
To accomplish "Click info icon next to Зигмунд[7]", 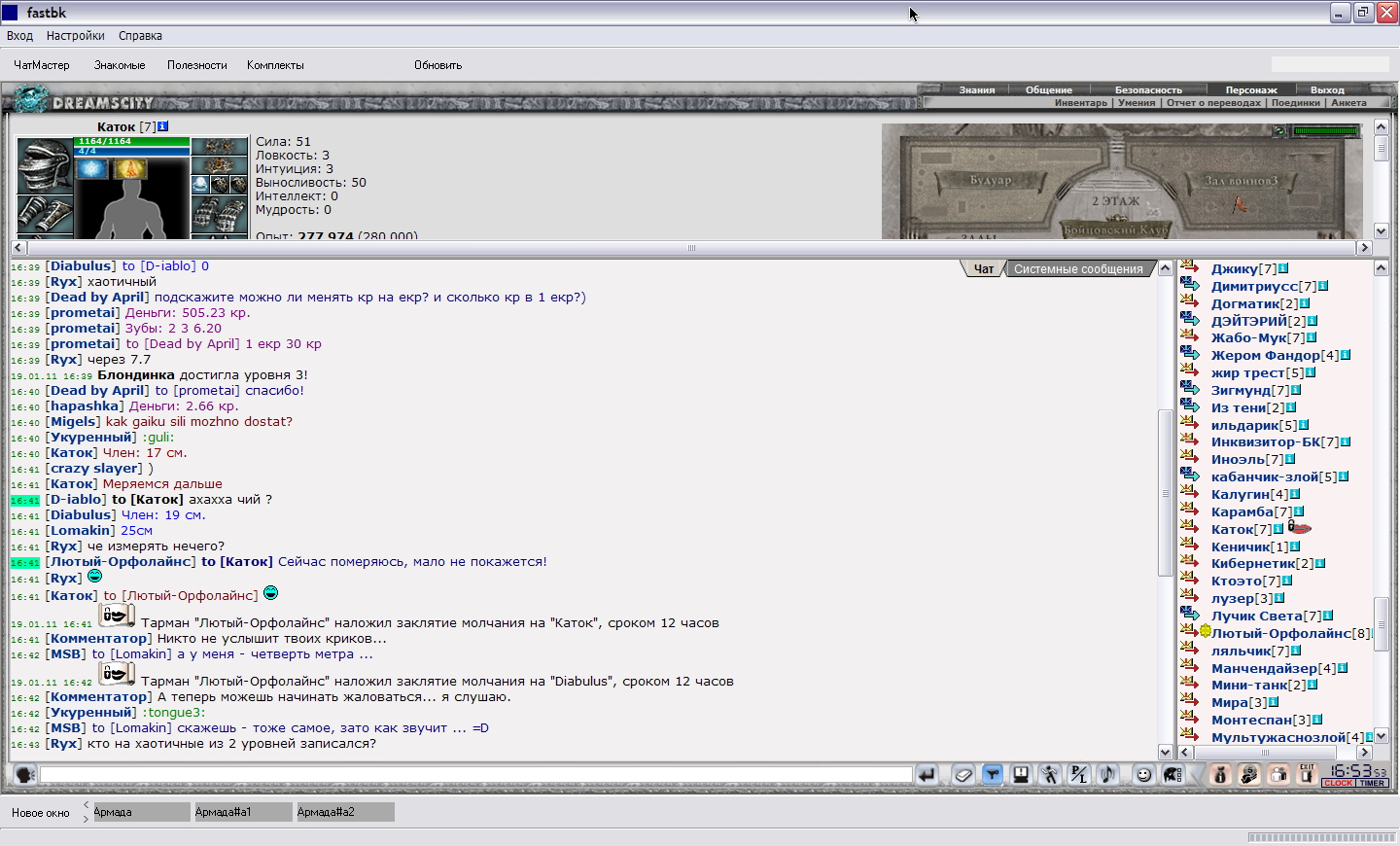I will [x=1296, y=390].
